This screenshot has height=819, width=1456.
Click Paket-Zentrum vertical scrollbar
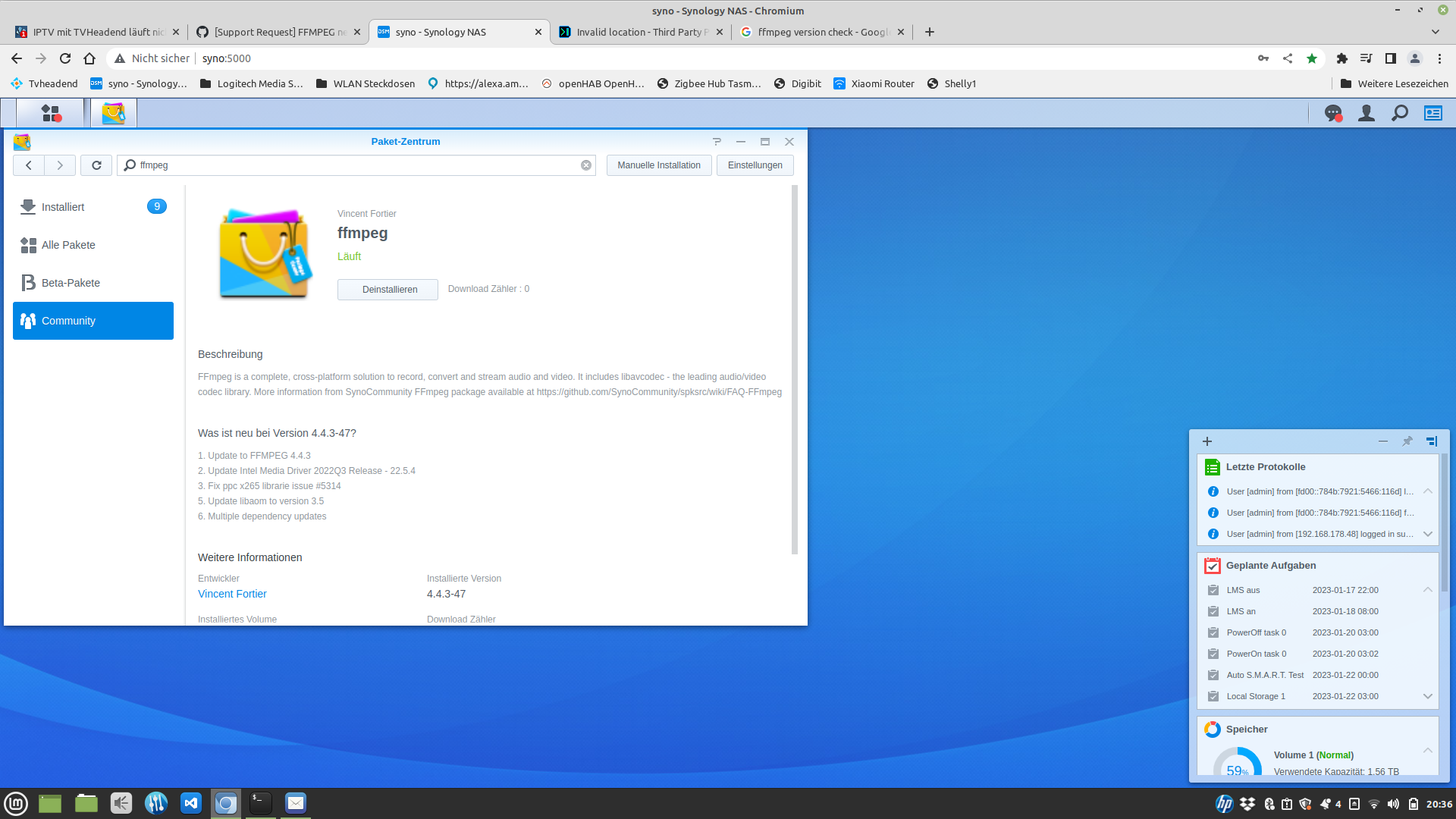click(x=795, y=369)
